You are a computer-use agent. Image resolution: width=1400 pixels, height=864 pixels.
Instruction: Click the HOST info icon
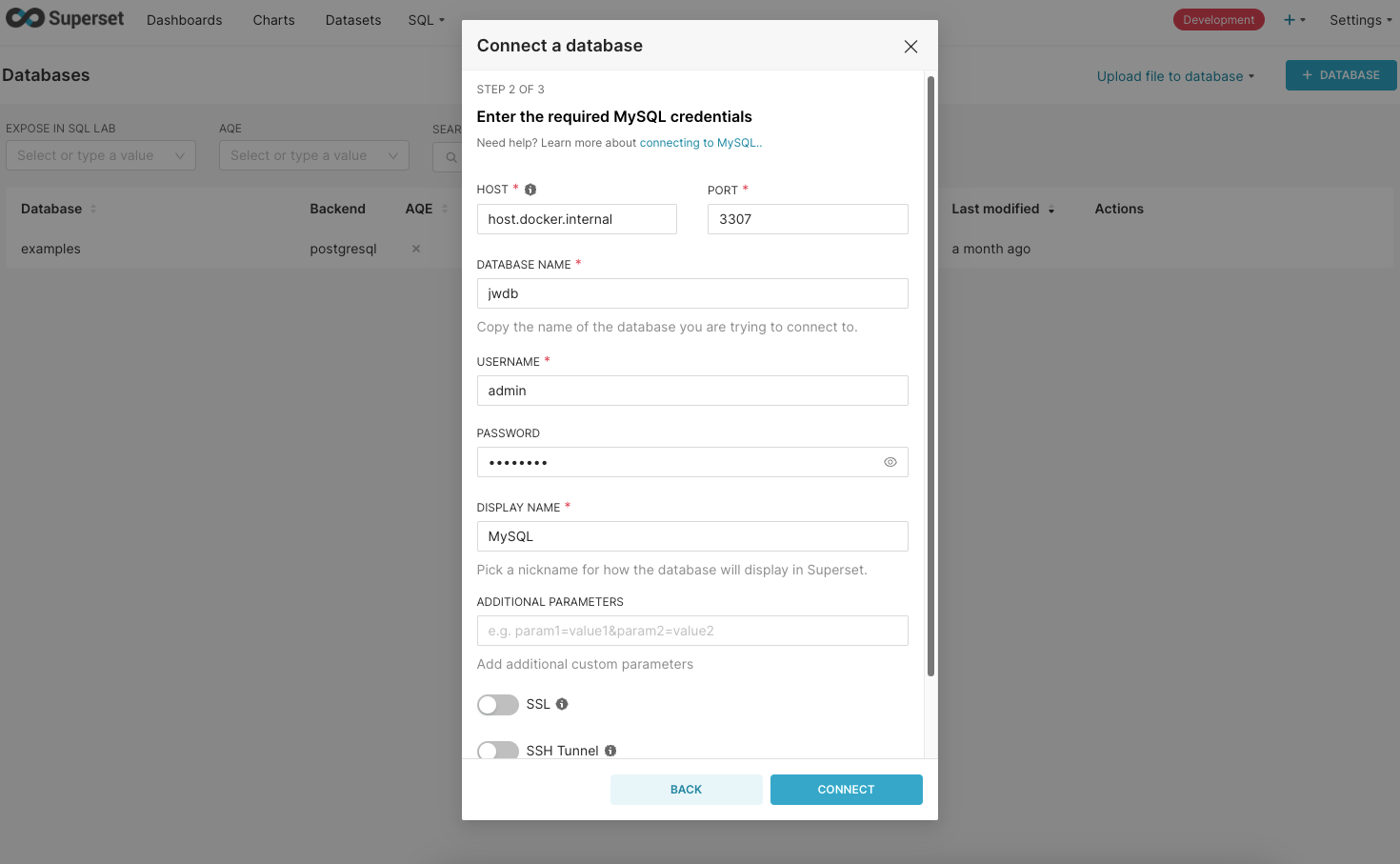pyautogui.click(x=530, y=190)
